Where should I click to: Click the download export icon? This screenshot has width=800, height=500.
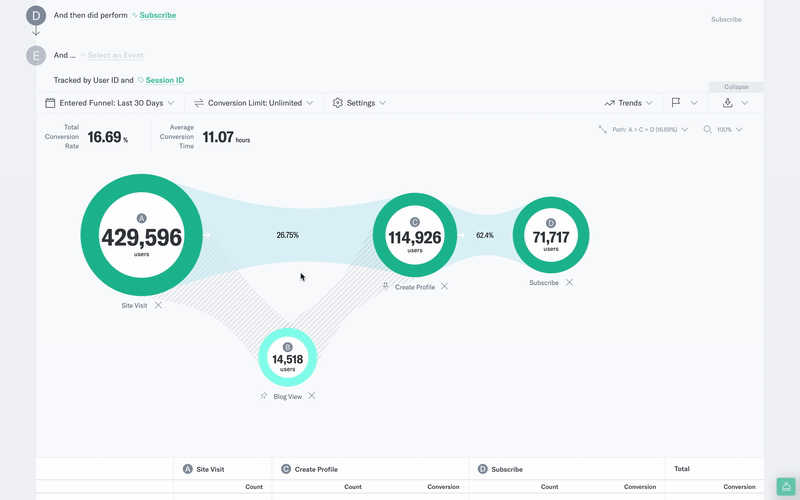728,103
